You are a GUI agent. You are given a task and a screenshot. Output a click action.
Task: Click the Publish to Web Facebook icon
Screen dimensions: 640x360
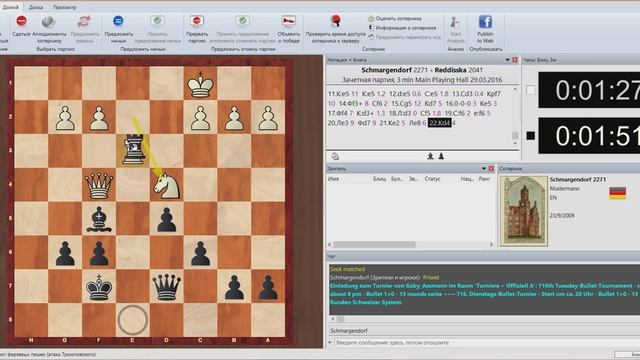(x=485, y=22)
